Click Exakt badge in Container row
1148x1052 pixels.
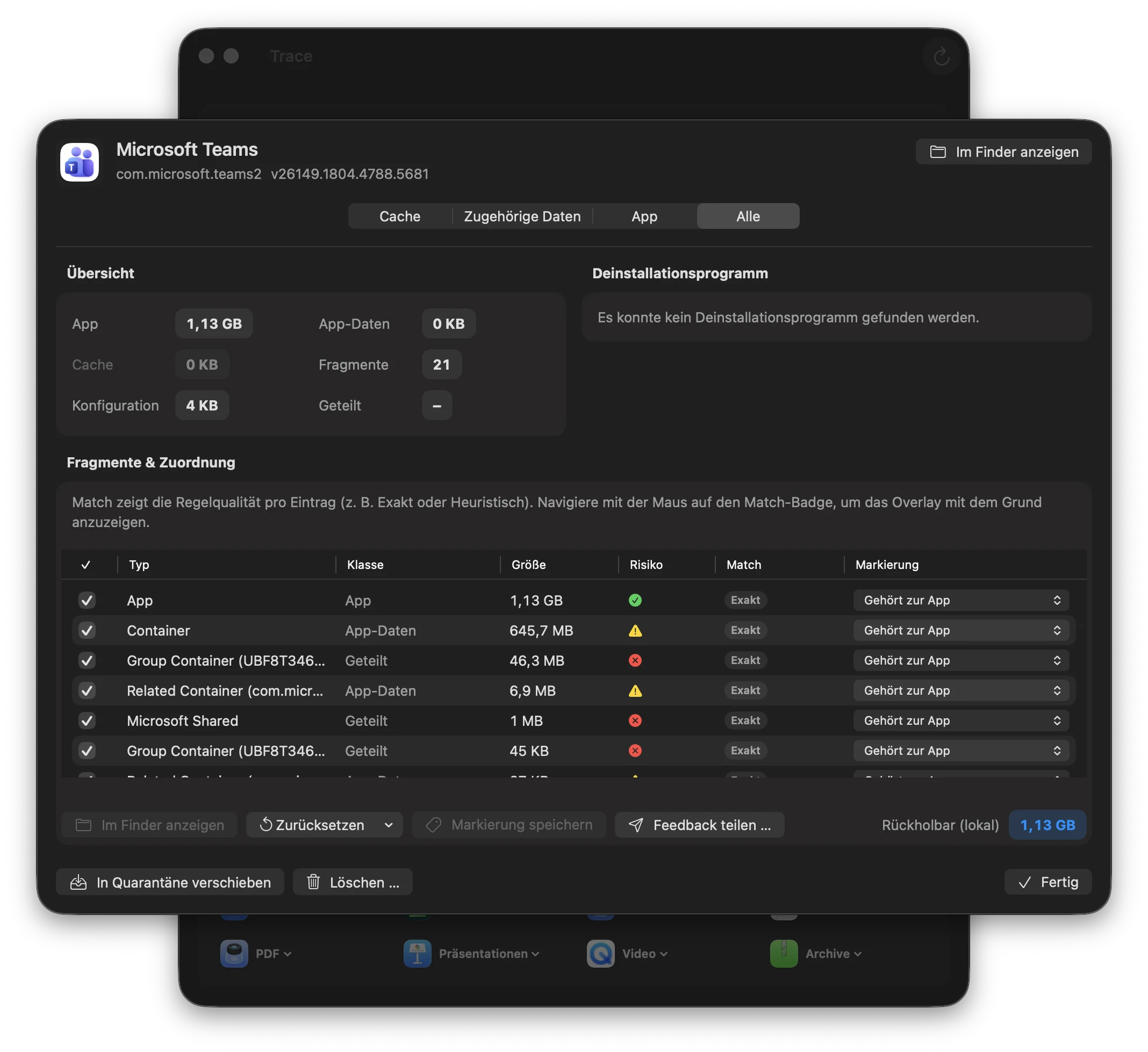click(745, 630)
